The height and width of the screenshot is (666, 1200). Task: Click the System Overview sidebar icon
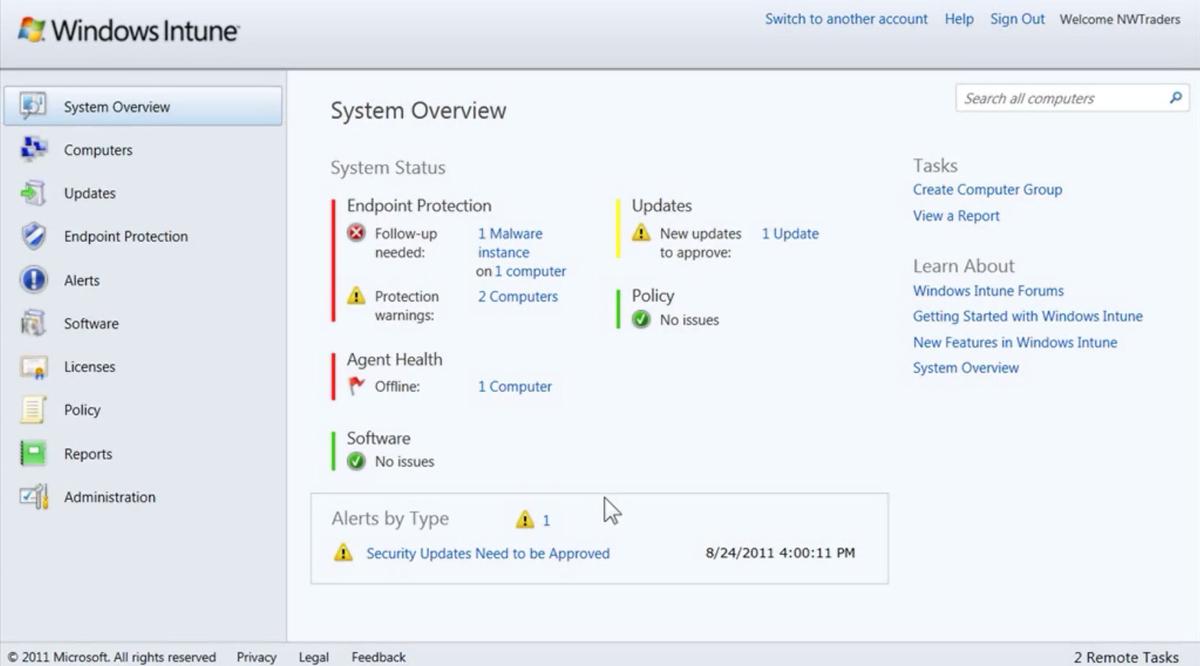click(x=33, y=106)
